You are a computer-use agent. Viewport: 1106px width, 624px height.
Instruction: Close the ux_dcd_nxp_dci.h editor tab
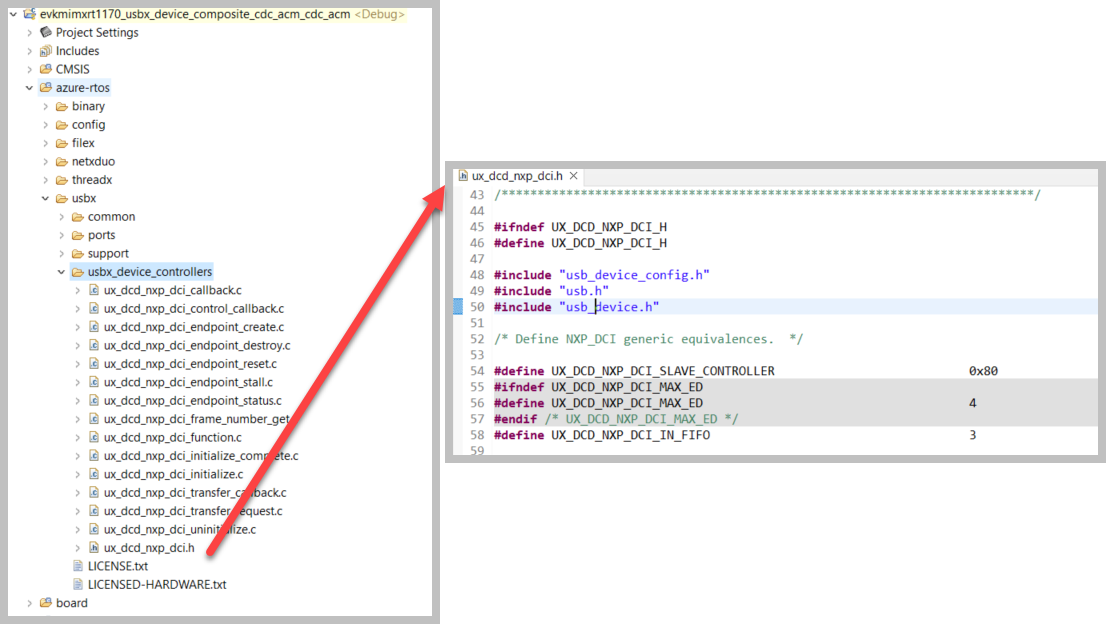(x=573, y=174)
